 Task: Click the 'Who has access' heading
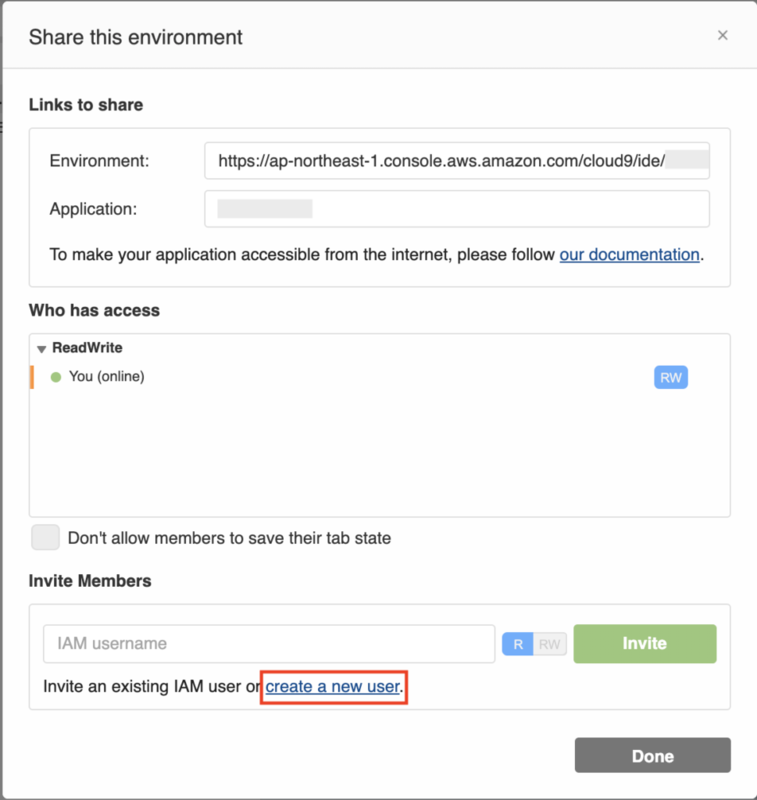[94, 311]
